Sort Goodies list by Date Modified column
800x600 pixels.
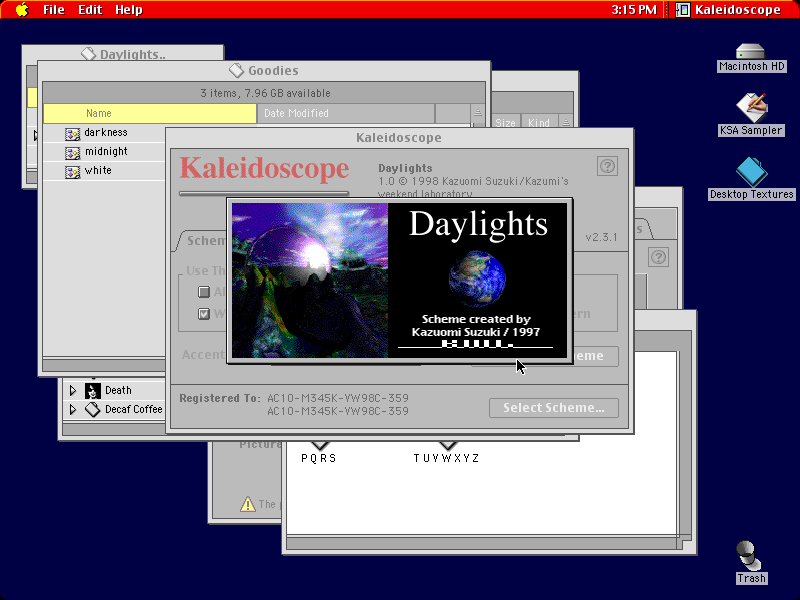[346, 113]
